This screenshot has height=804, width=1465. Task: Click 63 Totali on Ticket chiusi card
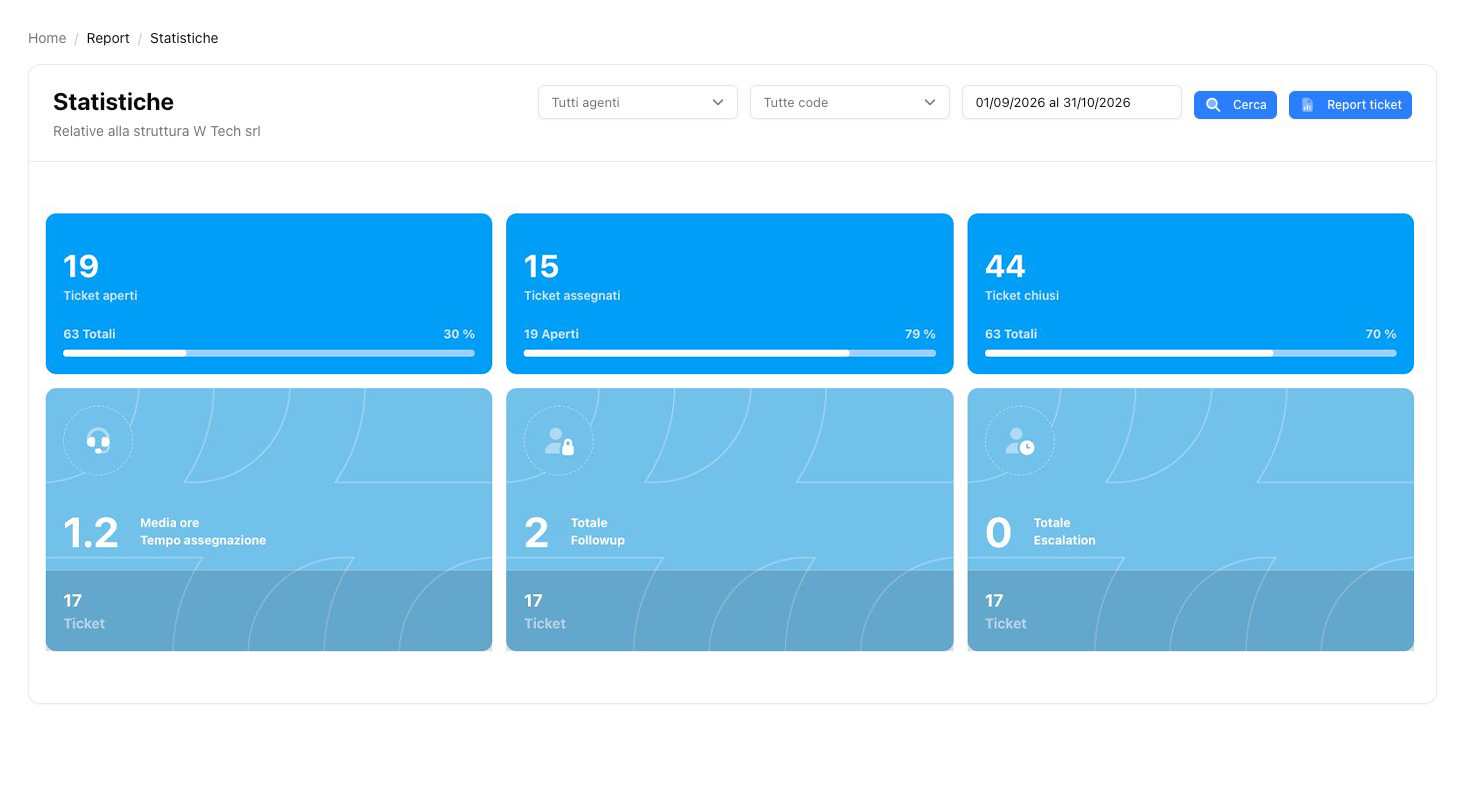pyautogui.click(x=1011, y=334)
